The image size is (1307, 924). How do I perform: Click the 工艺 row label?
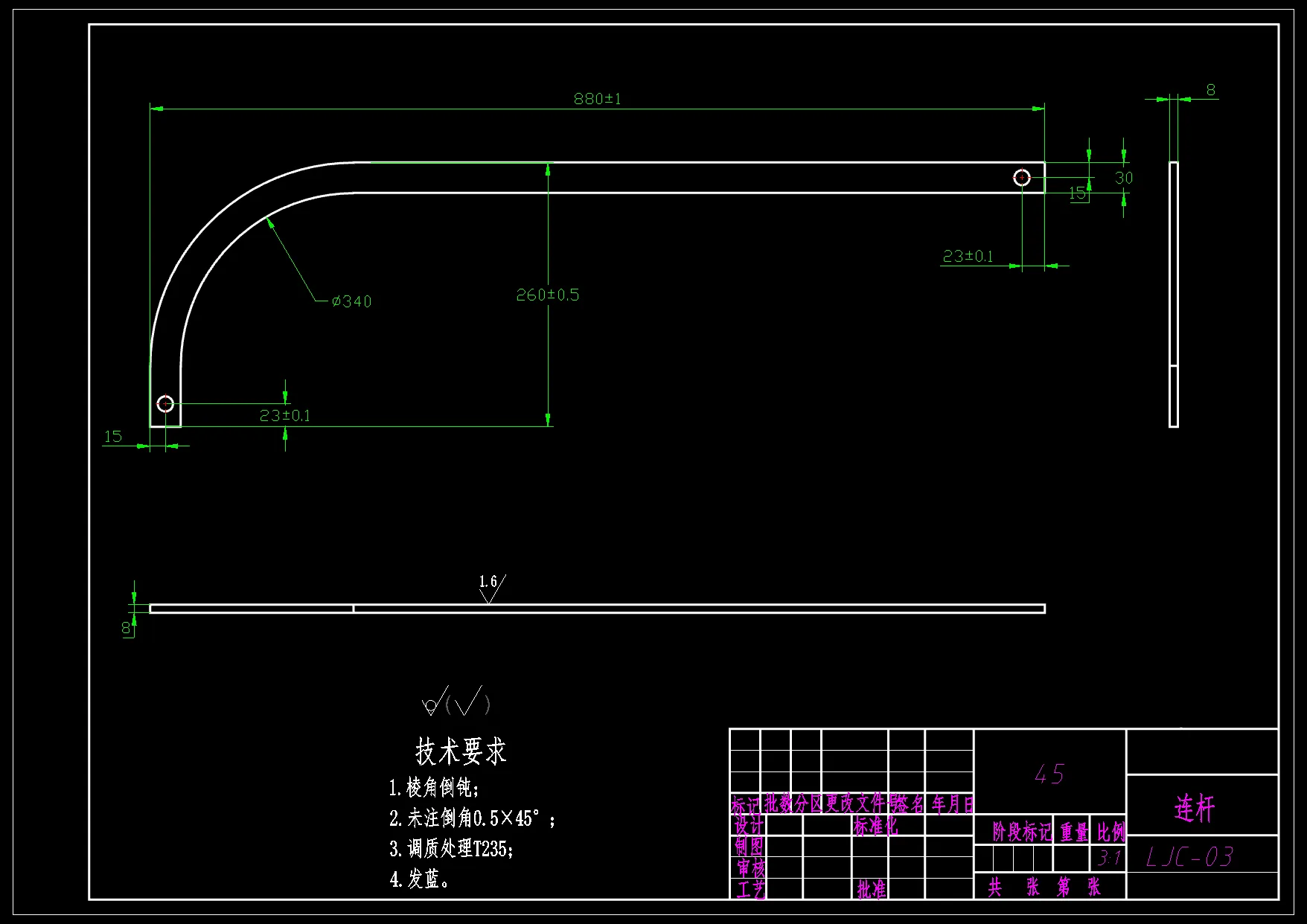click(751, 889)
